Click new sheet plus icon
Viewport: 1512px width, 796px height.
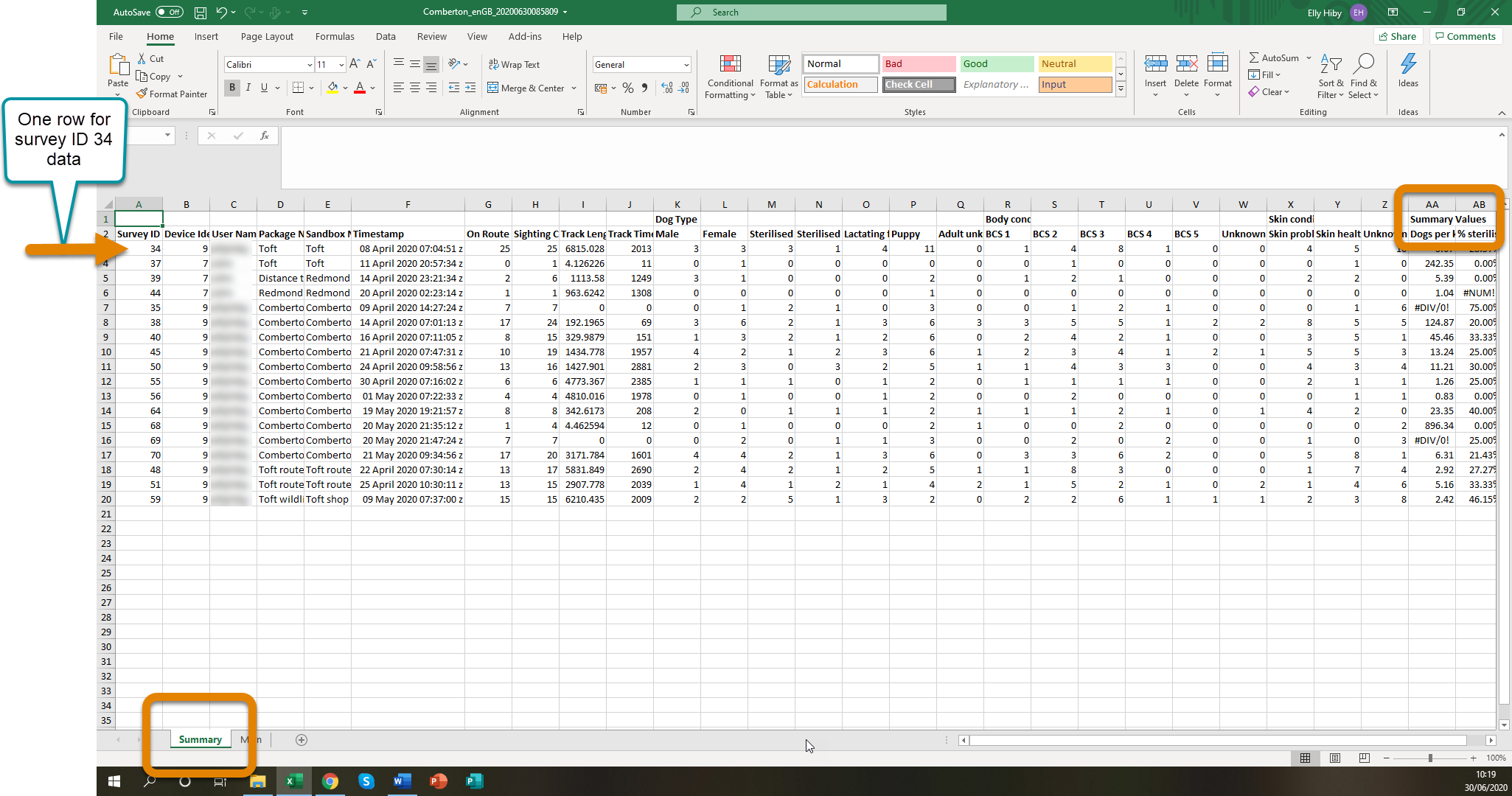pyautogui.click(x=301, y=740)
